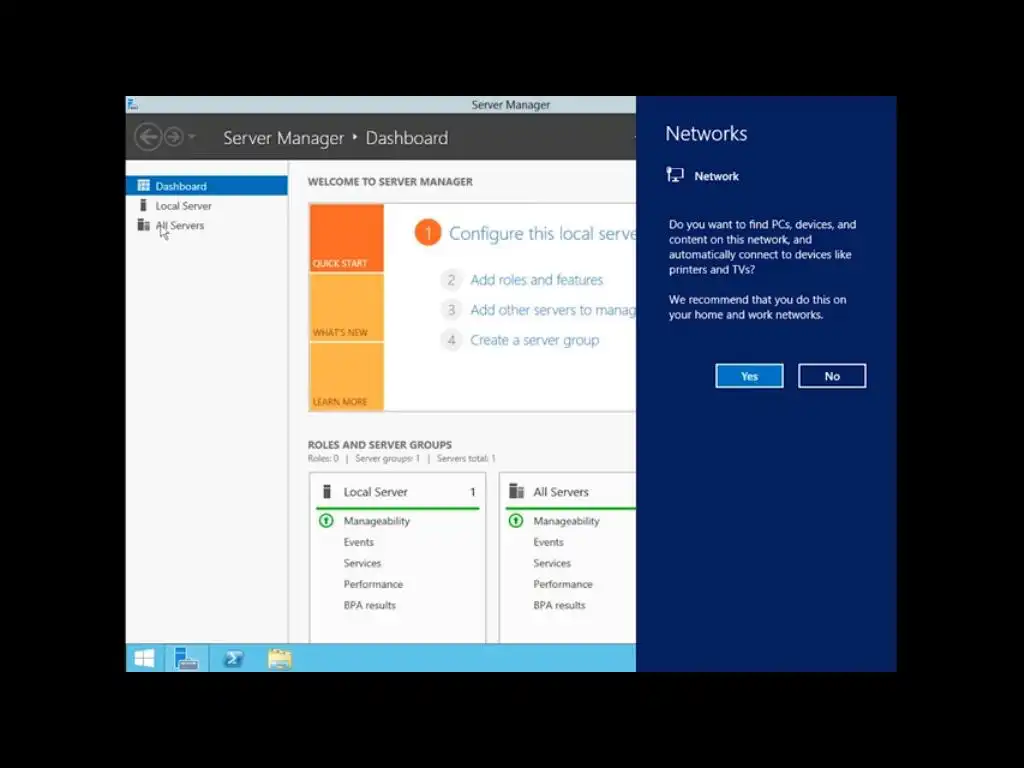Click Add roles and features link
Viewport: 1024px width, 768px height.
point(536,280)
